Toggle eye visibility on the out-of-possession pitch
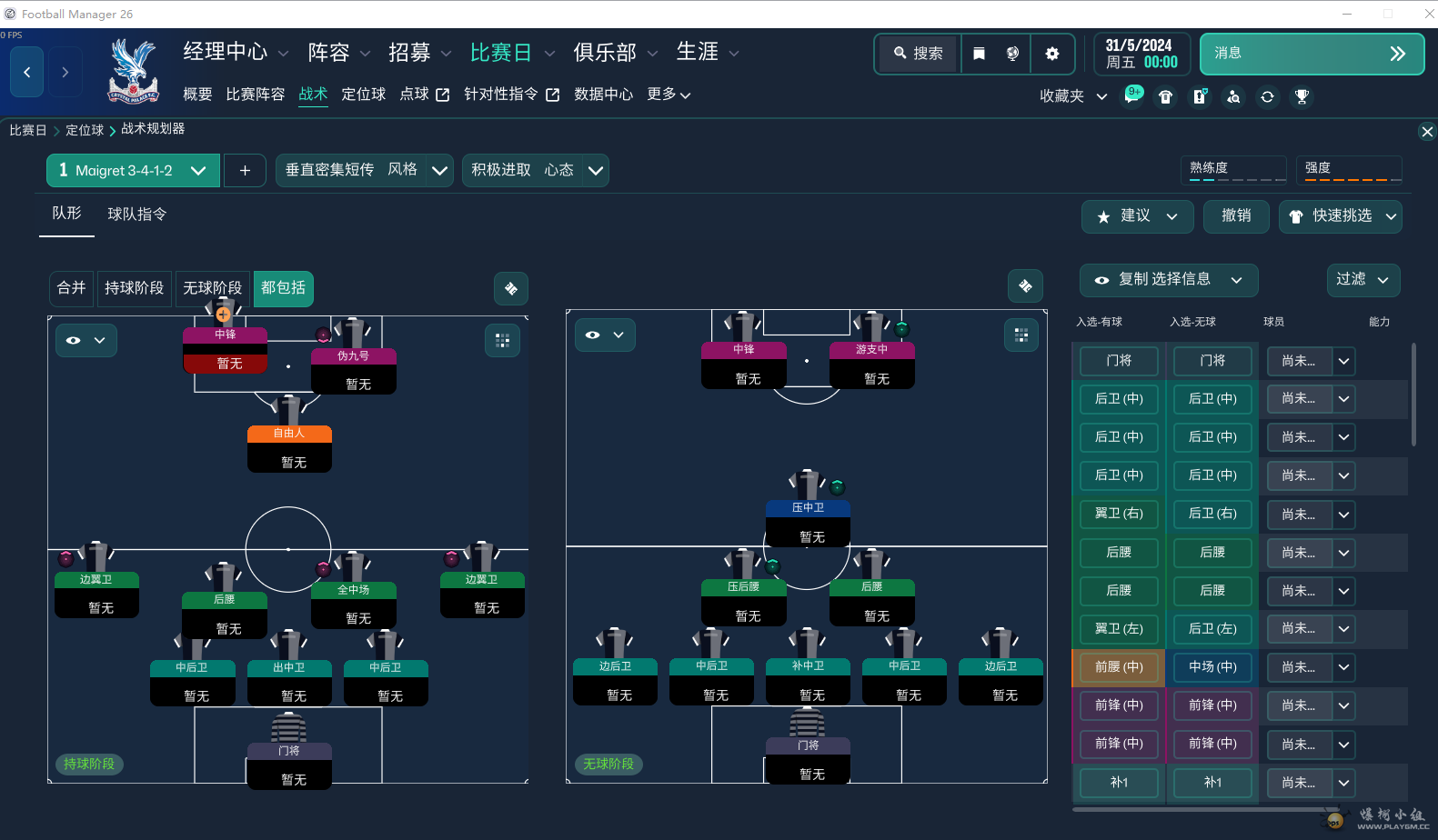Screen dimensions: 1438x840 605,335
